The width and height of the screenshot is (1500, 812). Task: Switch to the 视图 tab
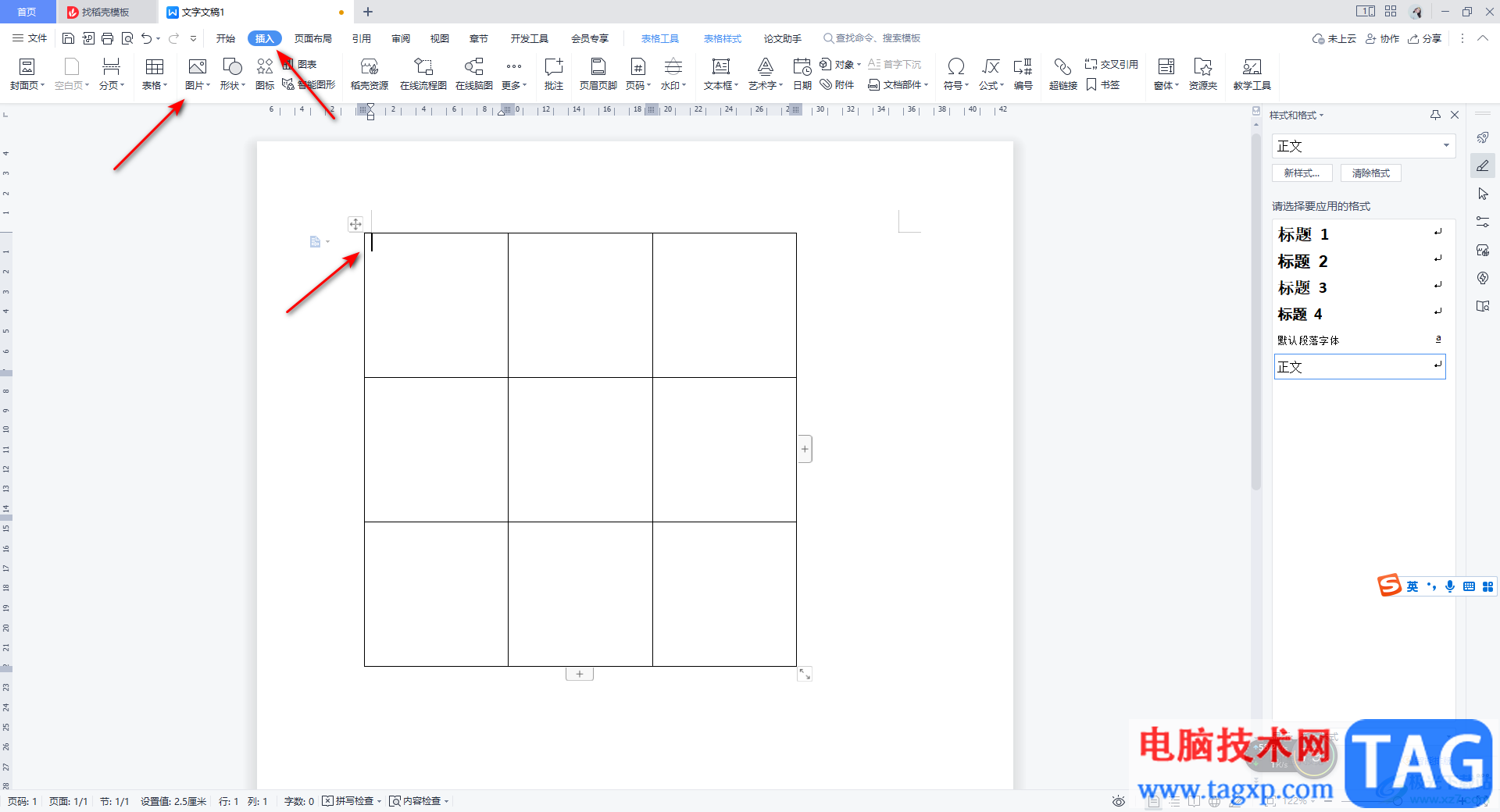(440, 38)
